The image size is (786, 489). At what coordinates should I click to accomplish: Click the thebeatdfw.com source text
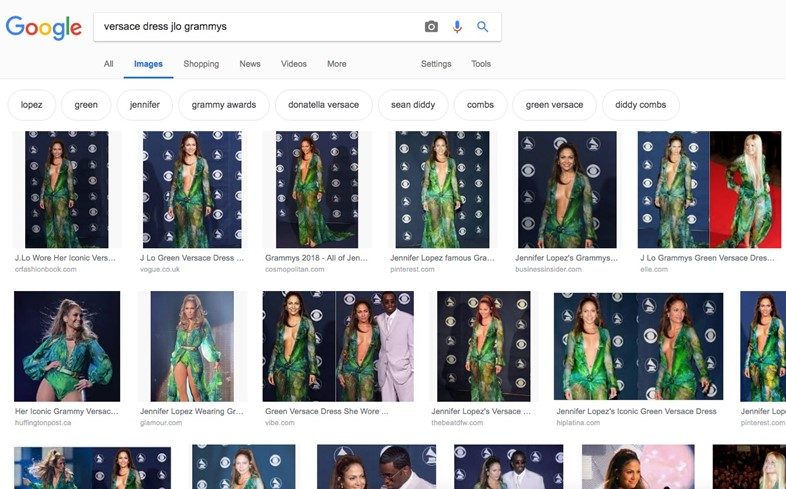point(457,423)
